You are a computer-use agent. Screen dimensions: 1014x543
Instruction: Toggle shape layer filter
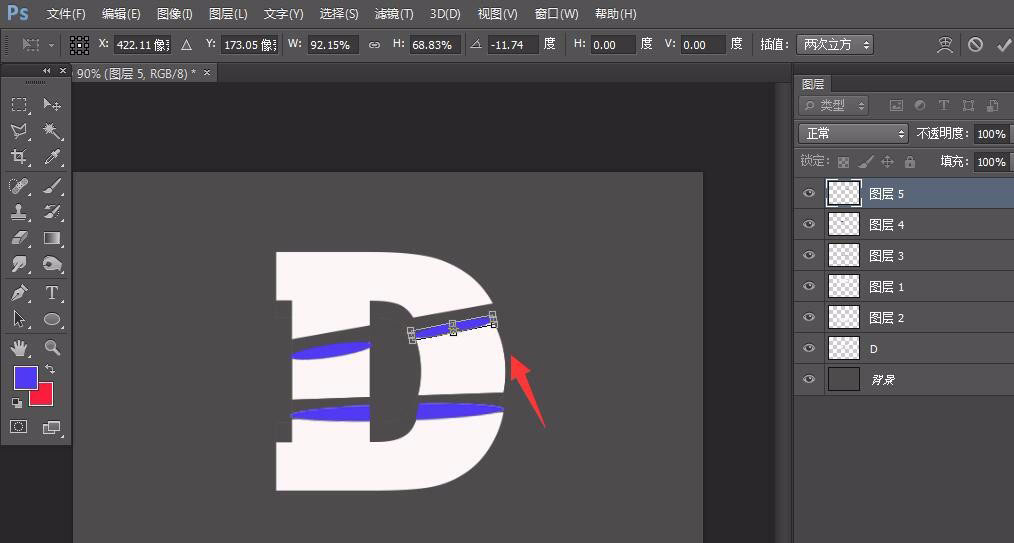click(x=968, y=105)
